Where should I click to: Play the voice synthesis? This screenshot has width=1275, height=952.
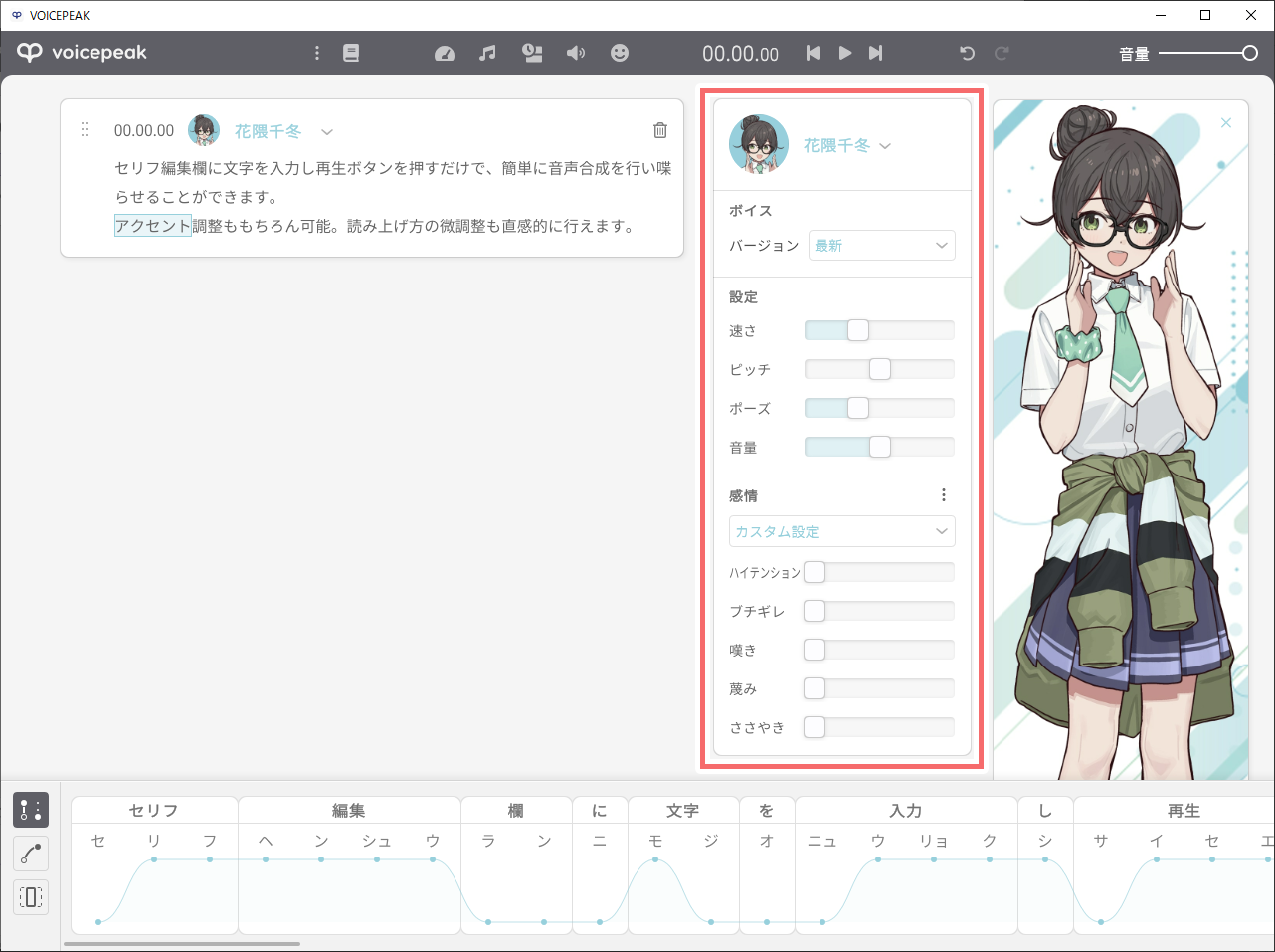(x=844, y=53)
